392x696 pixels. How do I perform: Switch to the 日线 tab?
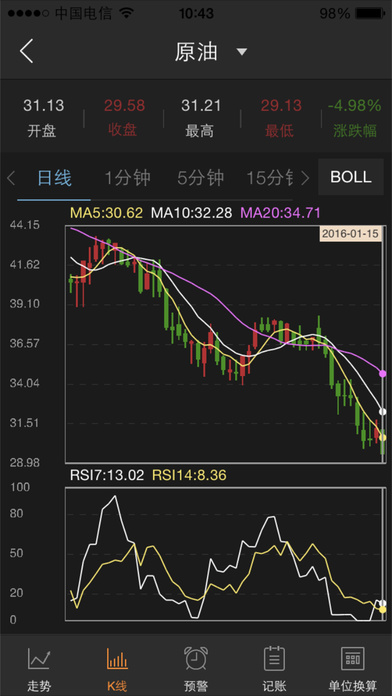tap(54, 178)
